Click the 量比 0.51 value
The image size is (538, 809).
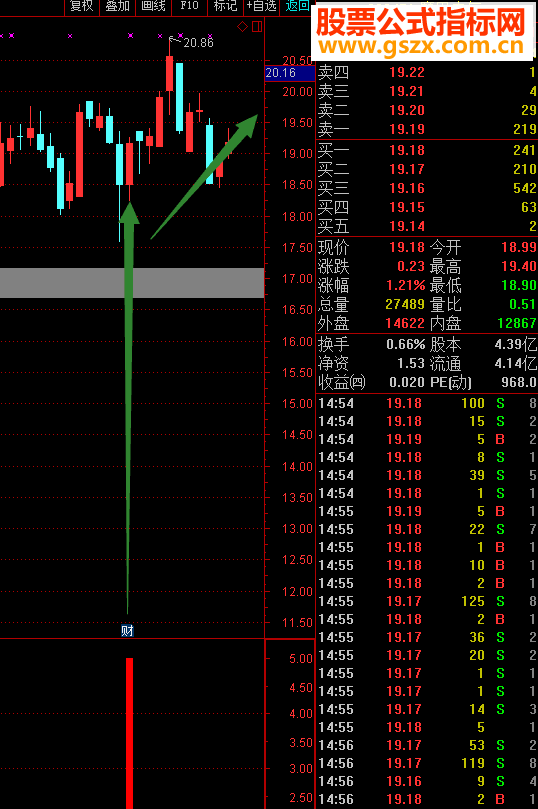(523, 304)
